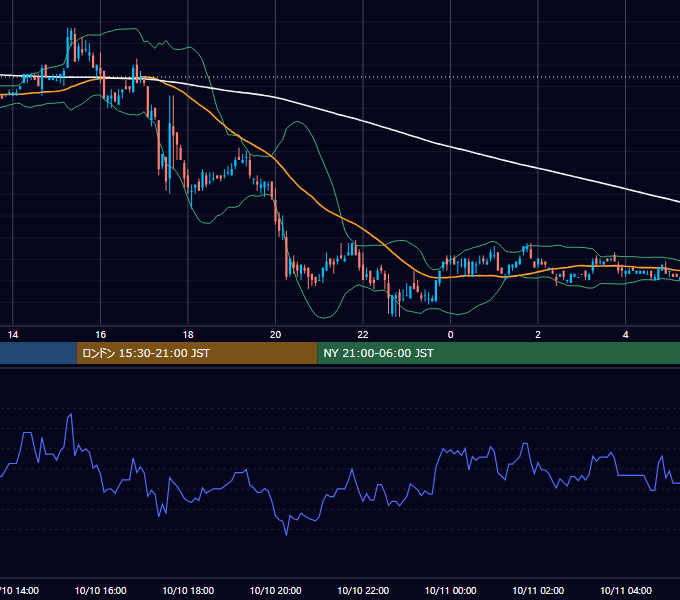Click the NY 21:00-06:00 JST session bar
Image resolution: width=680 pixels, height=600 pixels.
coord(499,353)
